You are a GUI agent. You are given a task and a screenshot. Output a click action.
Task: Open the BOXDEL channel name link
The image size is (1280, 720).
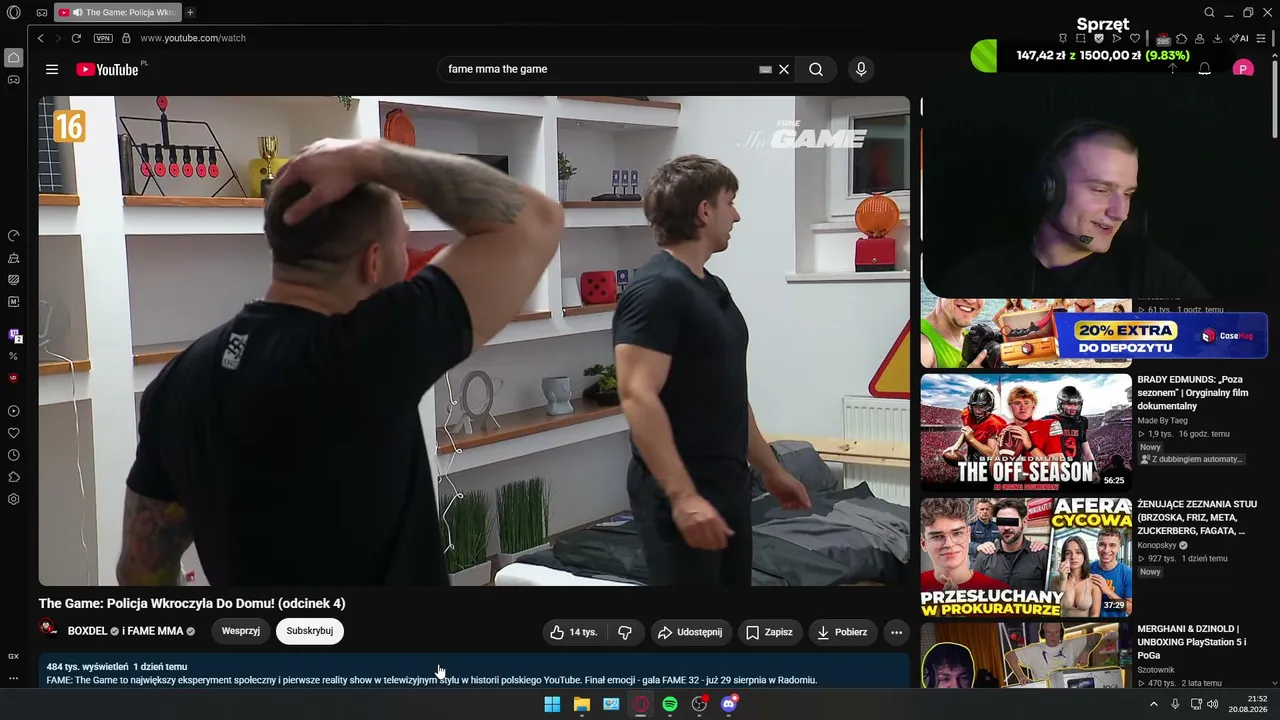click(88, 631)
